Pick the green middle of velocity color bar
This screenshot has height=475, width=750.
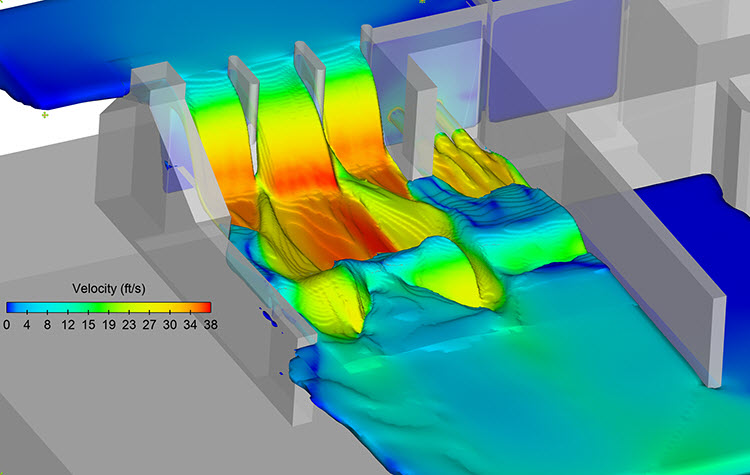click(x=98, y=307)
